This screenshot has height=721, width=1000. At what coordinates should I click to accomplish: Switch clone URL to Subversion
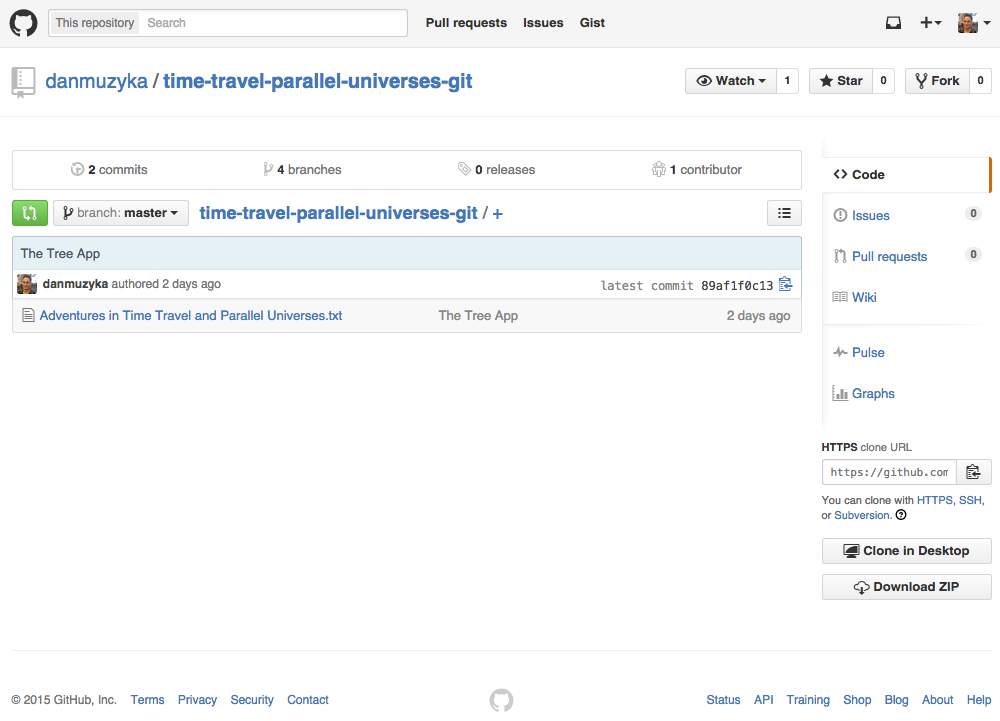(862, 515)
